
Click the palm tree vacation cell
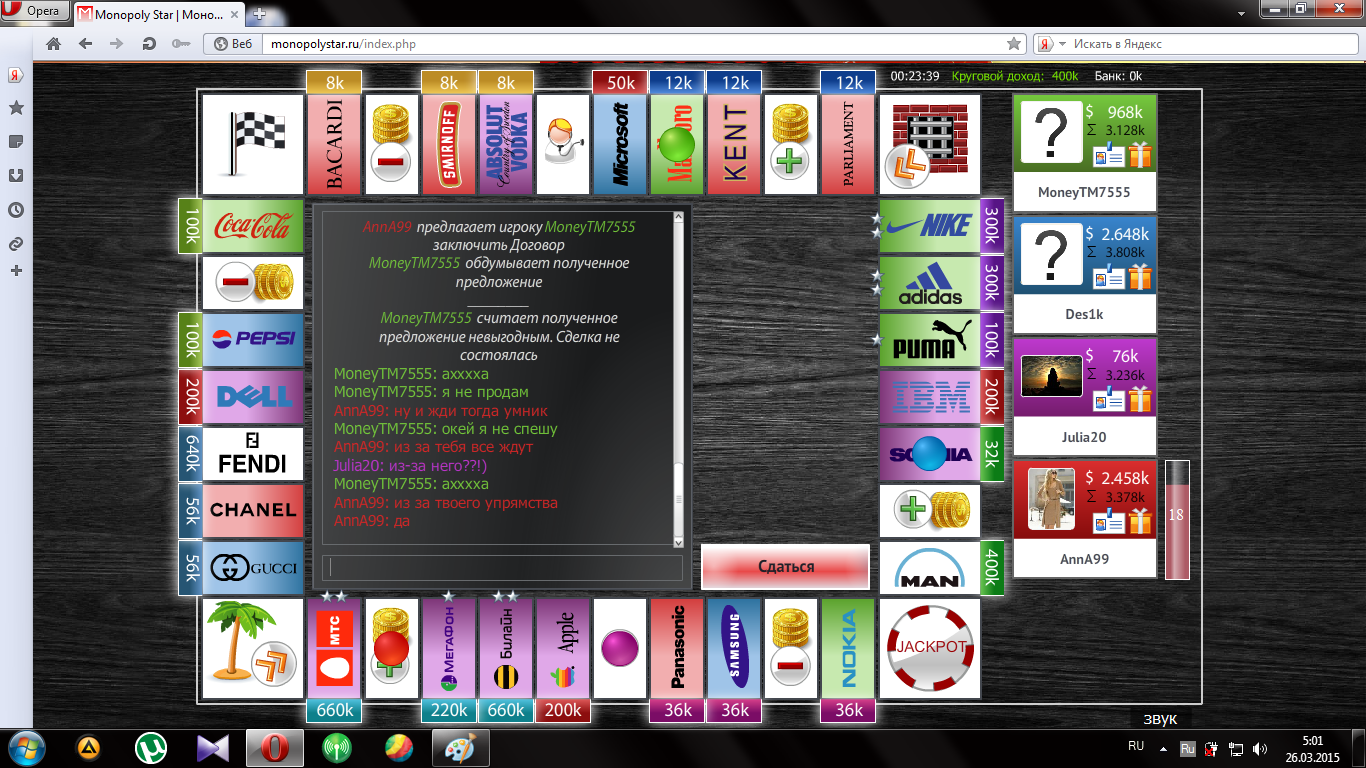253,648
